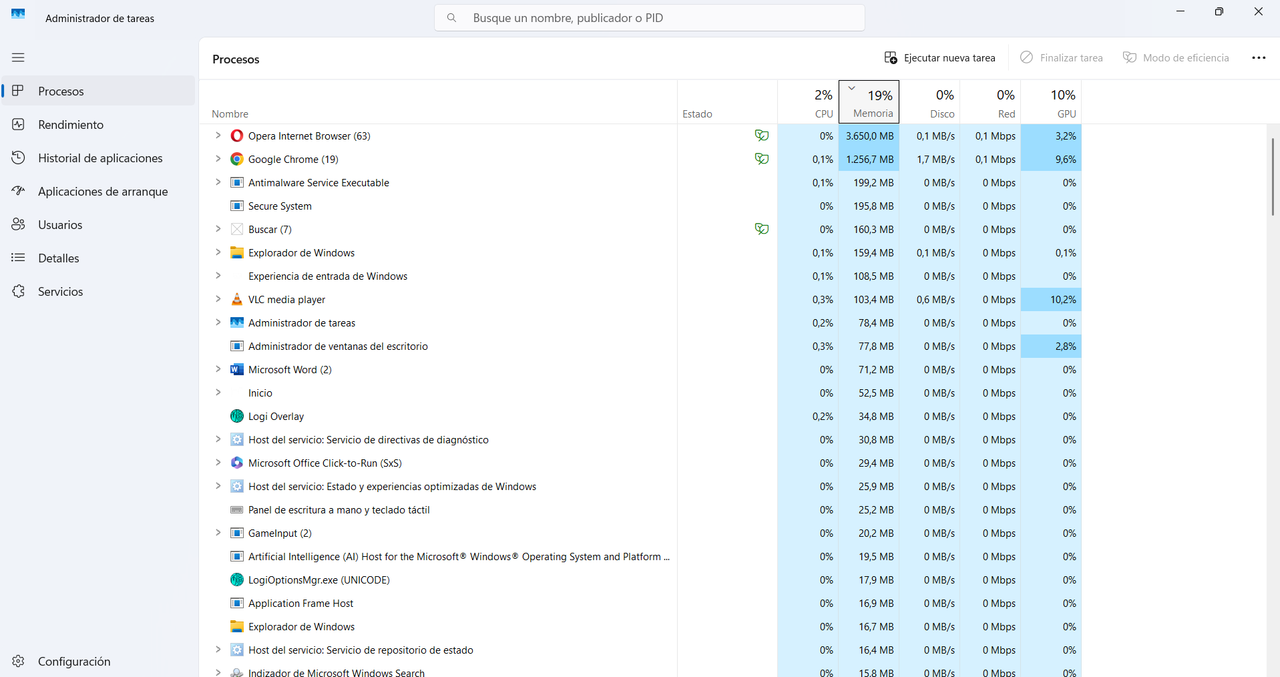Expand Experiencia de entrada de Windows row

coord(218,276)
